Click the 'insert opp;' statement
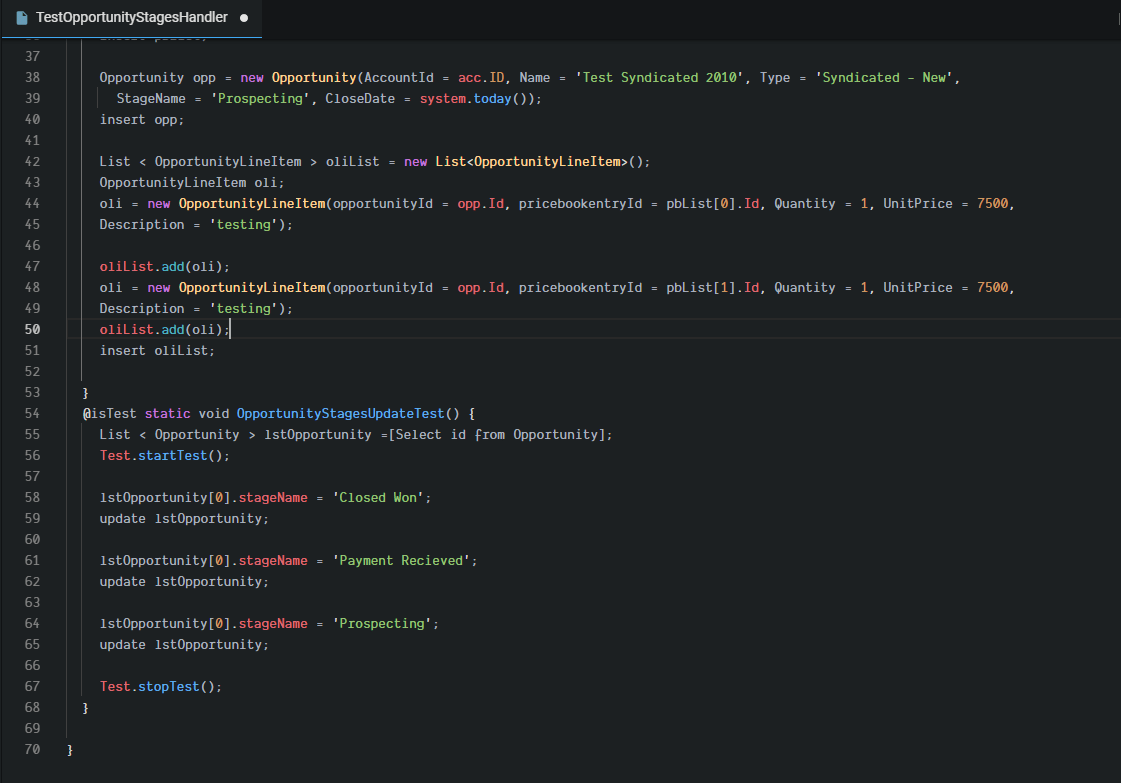1121x783 pixels. (142, 120)
